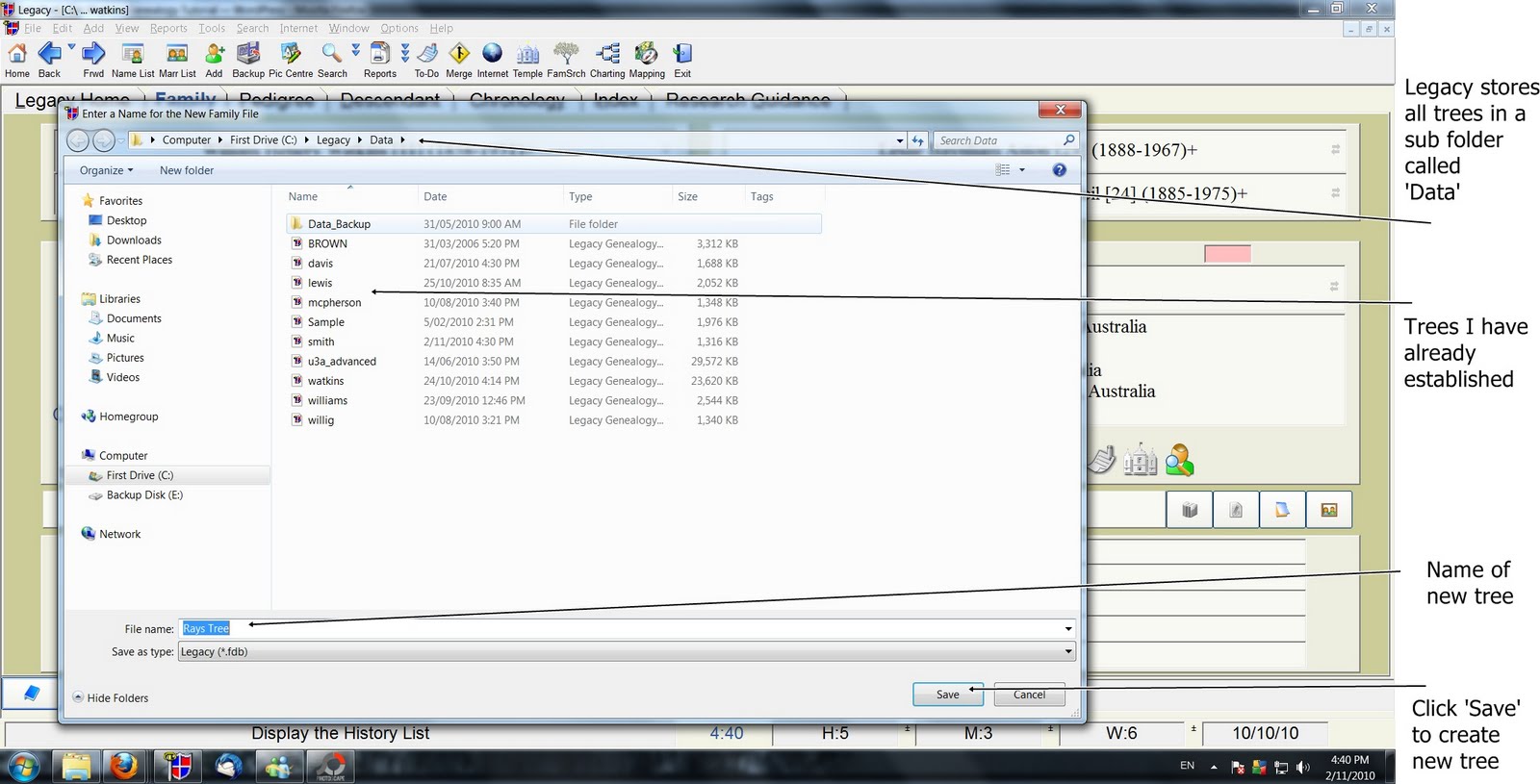Click the dialog's forward navigation arrow

click(103, 140)
